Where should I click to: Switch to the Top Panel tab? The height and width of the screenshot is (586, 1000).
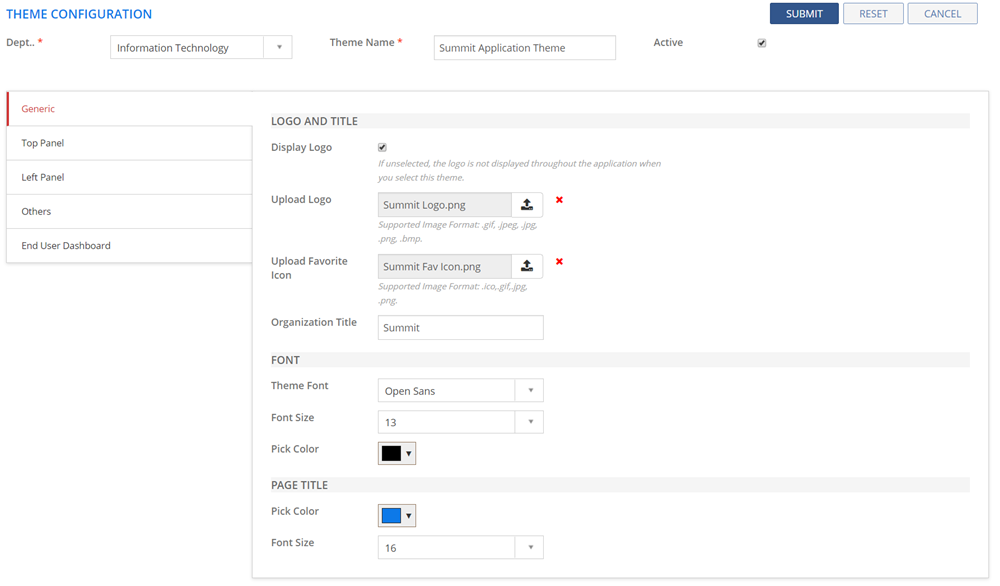pyautogui.click(x=43, y=143)
